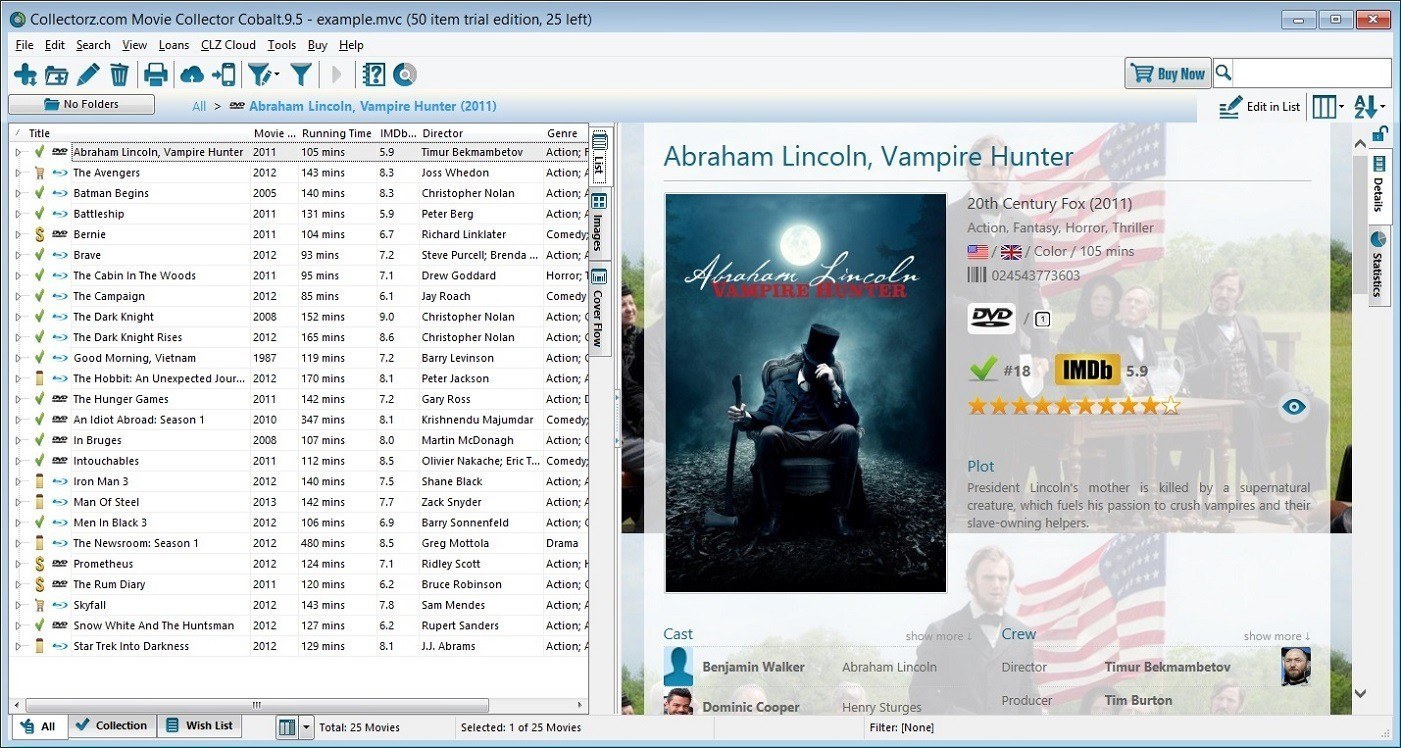Image resolution: width=1401 pixels, height=748 pixels.
Task: Click the eye icon beside the star rating
Action: tap(1293, 407)
